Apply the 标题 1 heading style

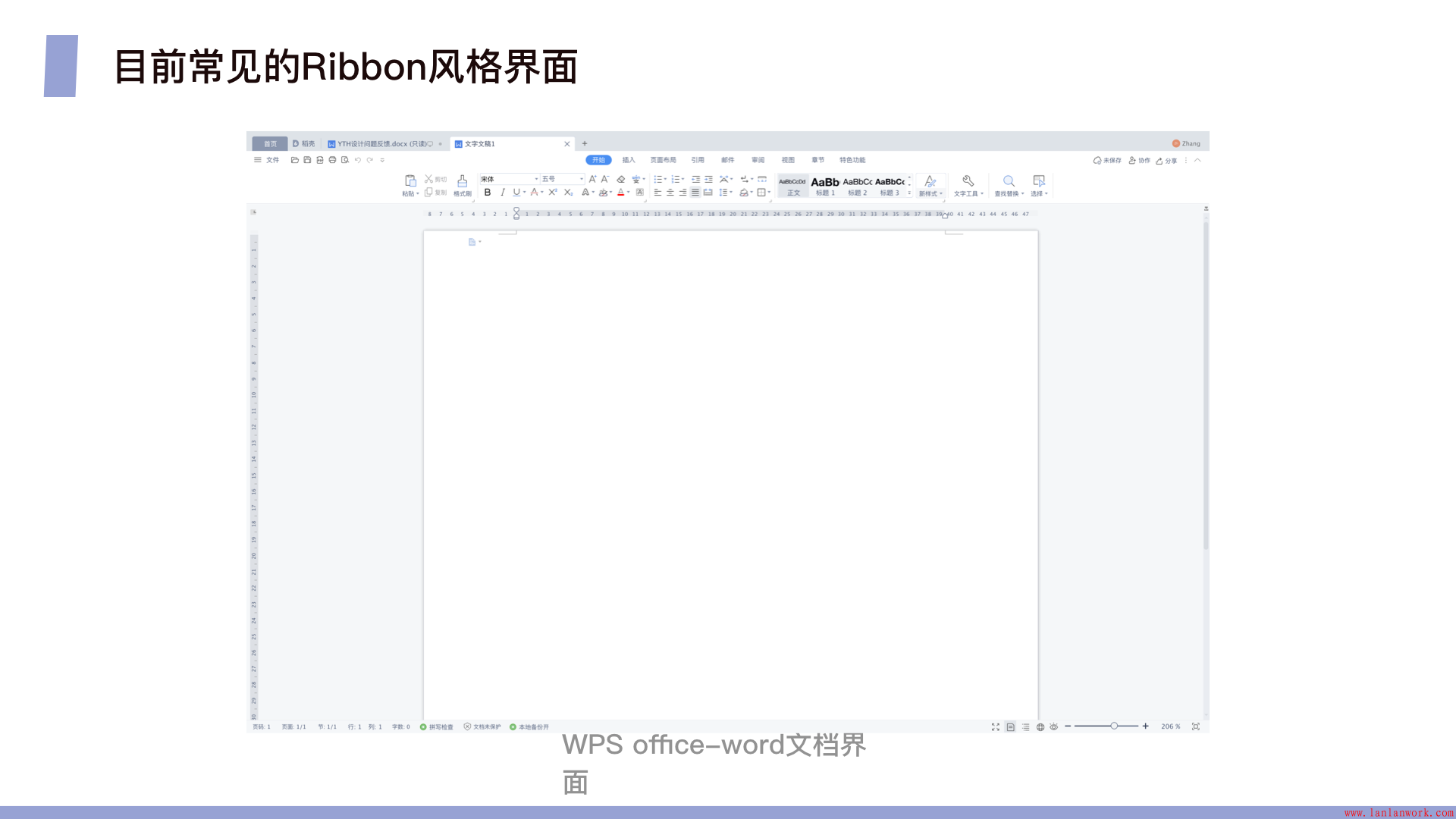825,186
